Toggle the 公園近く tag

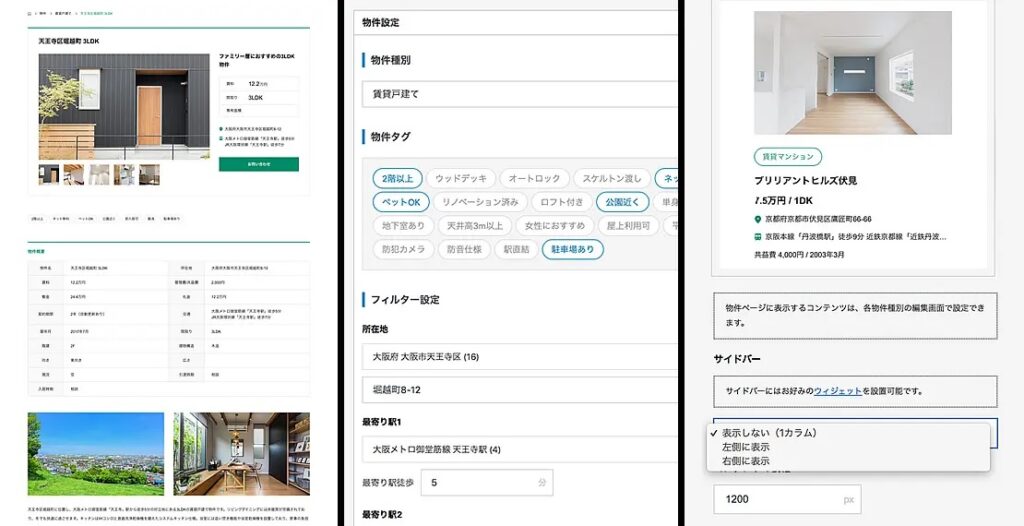pyautogui.click(x=623, y=202)
